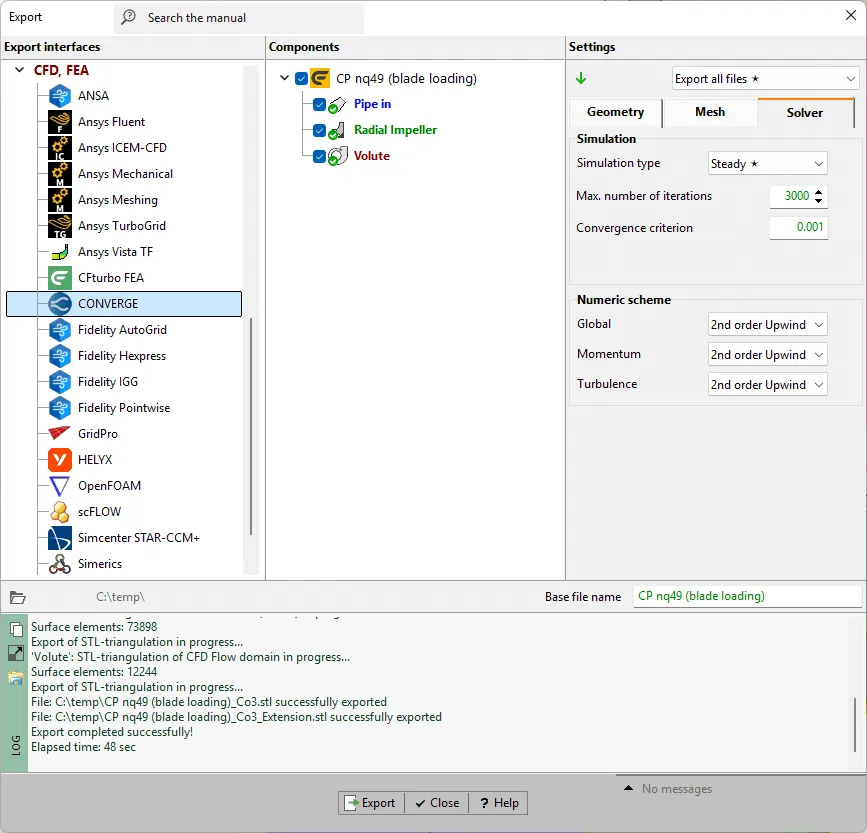Click the Export button
Screen dimensions: 867x833
(x=371, y=803)
